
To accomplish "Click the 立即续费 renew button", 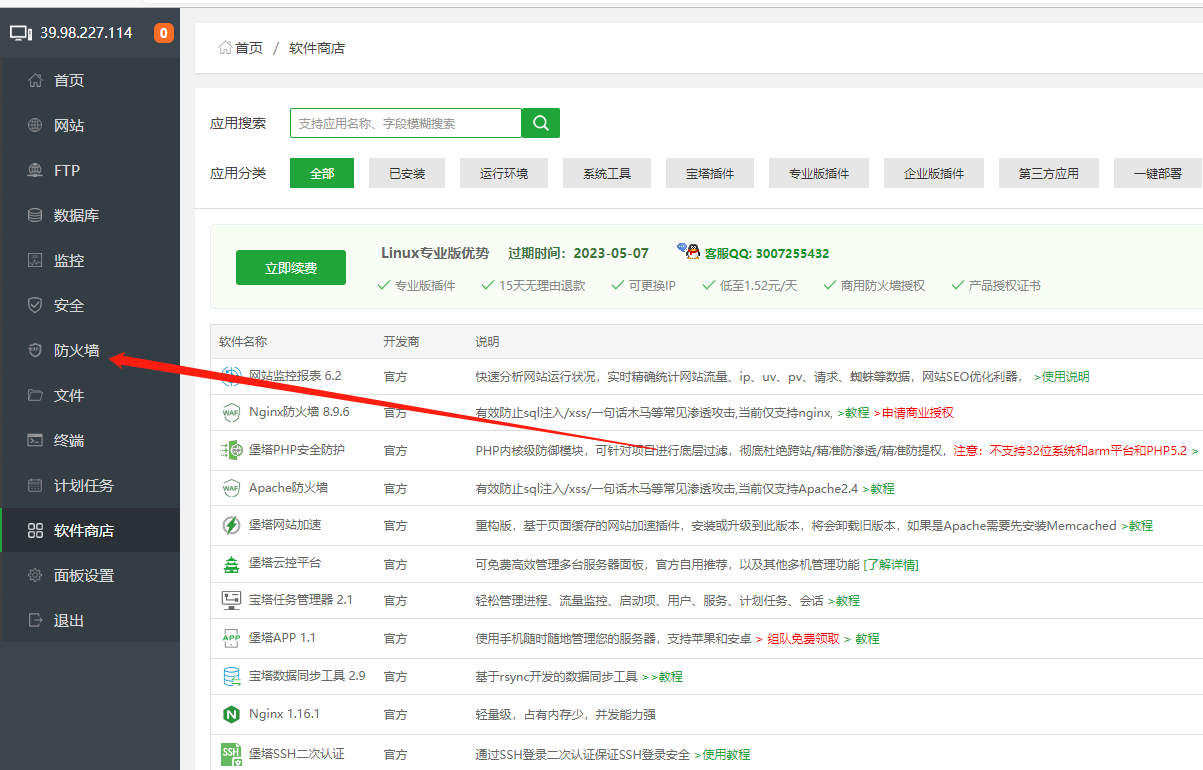I will point(291,268).
